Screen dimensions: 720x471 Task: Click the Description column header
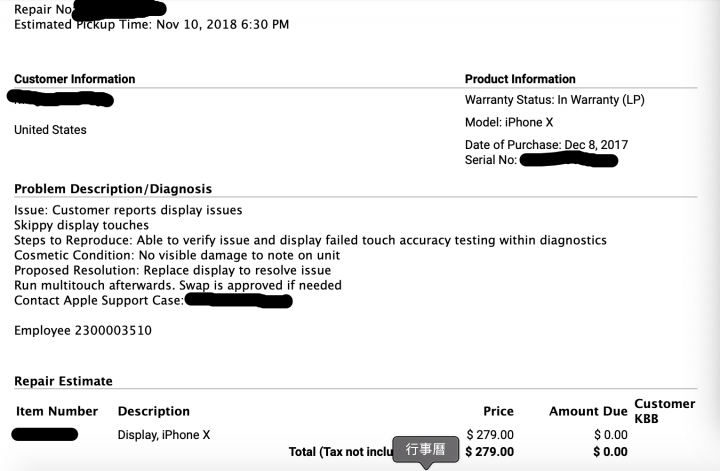coord(154,411)
